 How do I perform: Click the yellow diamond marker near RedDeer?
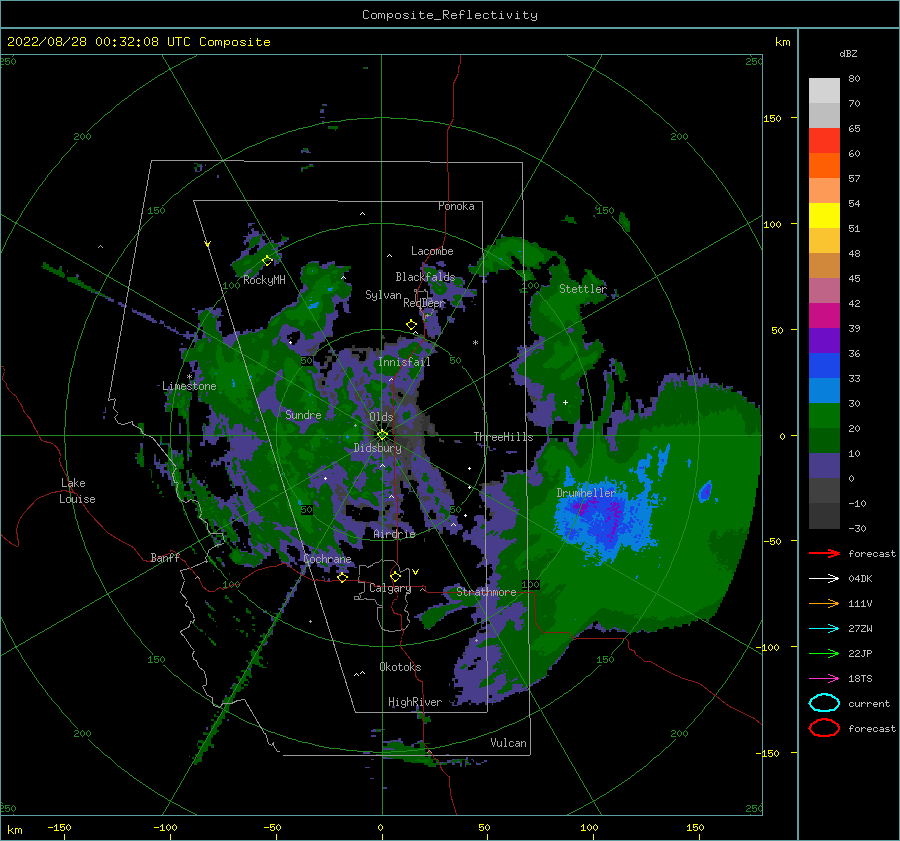click(411, 325)
